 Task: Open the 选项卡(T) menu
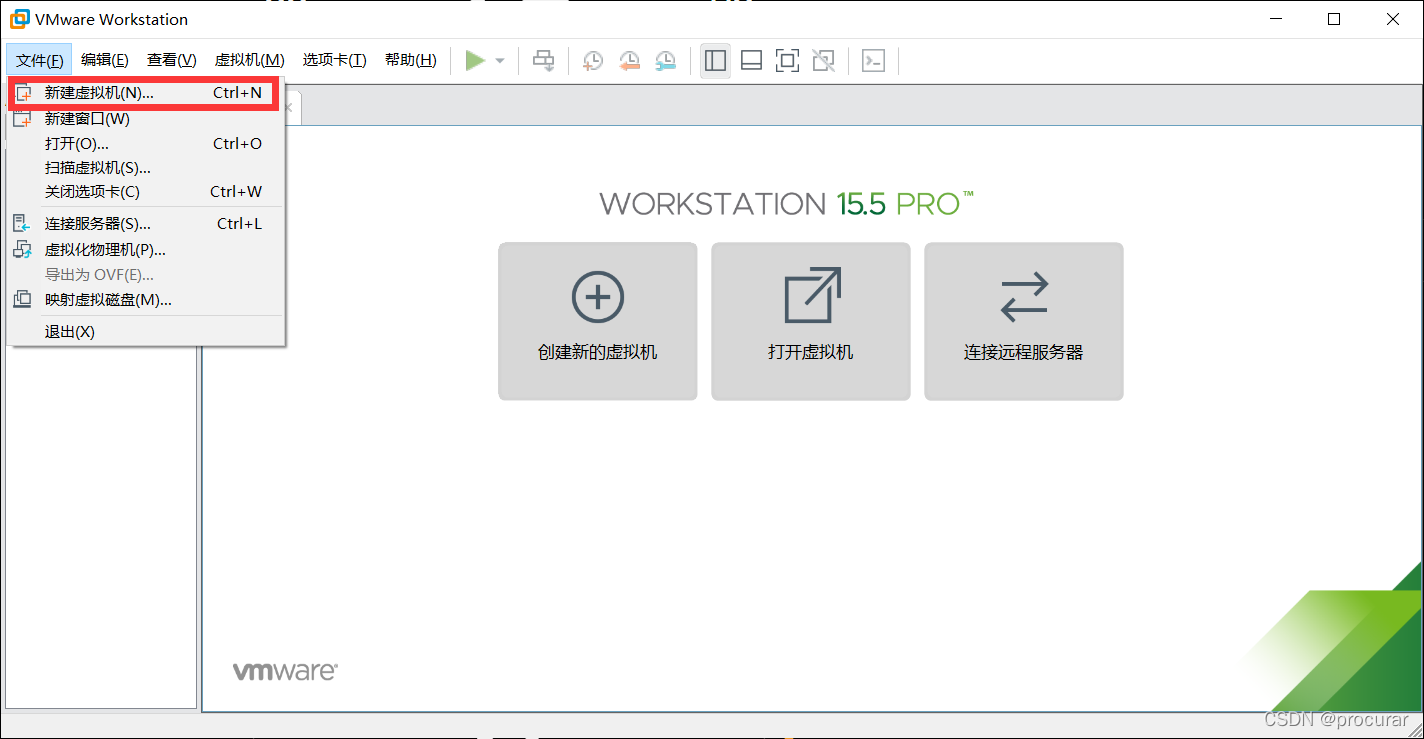[335, 61]
